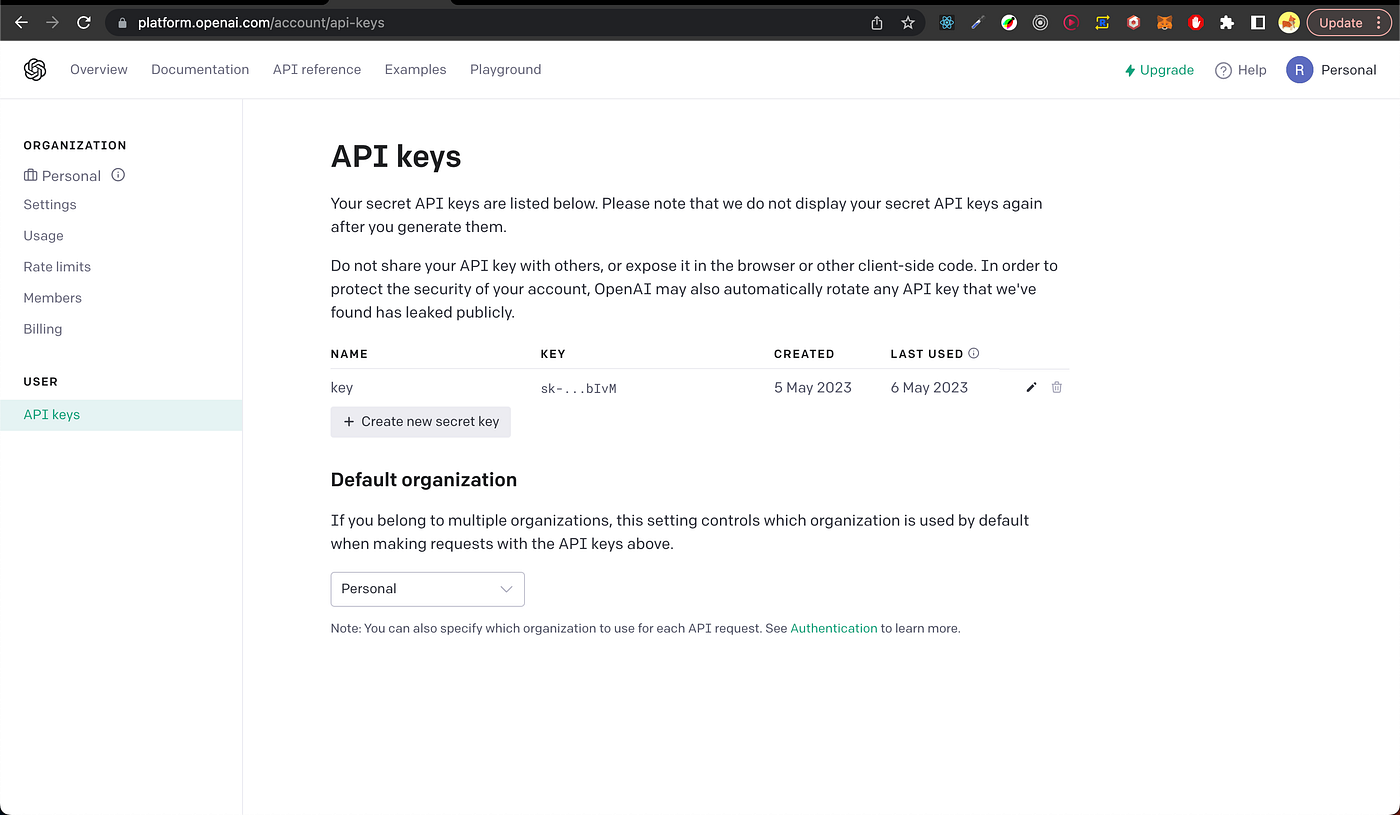Click the NAME column header
This screenshot has height=815, width=1400.
tap(349, 354)
